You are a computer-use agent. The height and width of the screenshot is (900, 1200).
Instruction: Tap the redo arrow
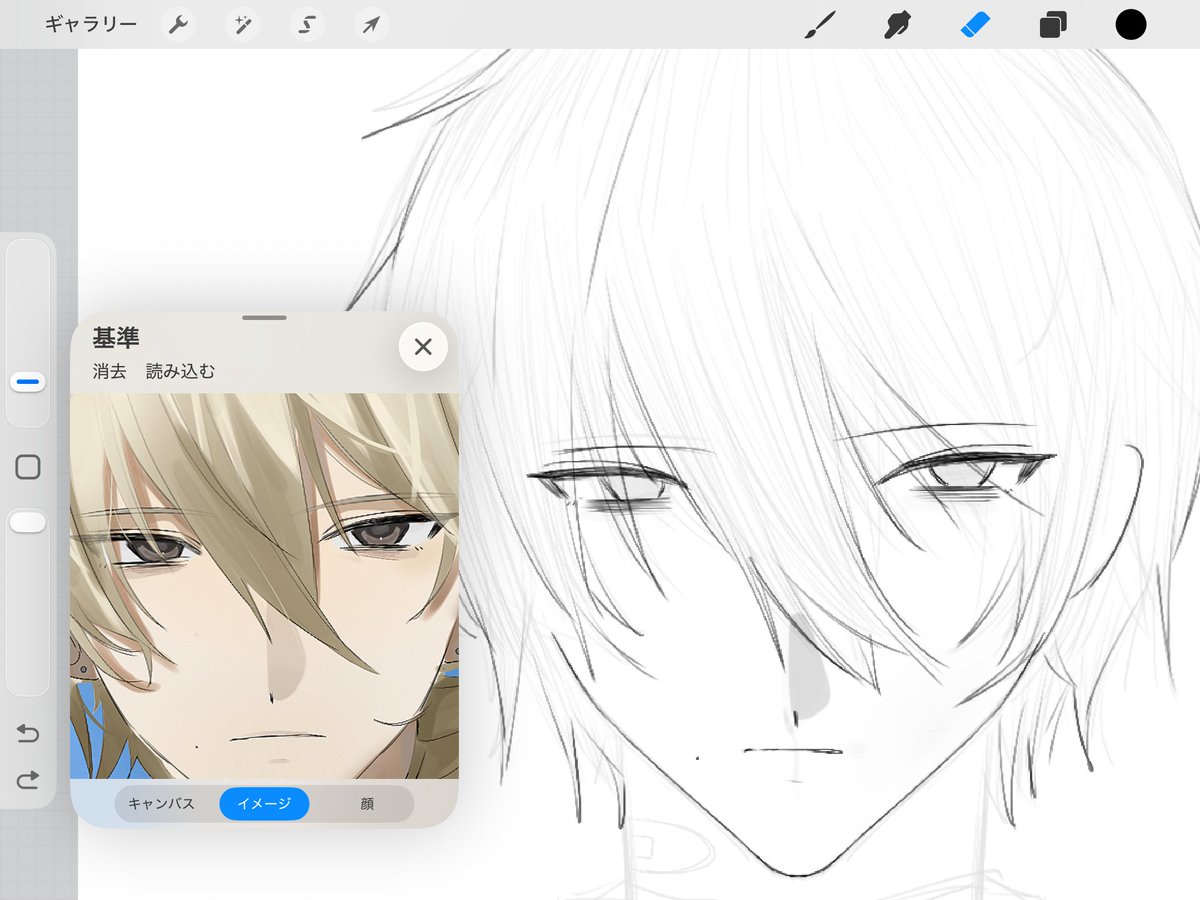[28, 780]
